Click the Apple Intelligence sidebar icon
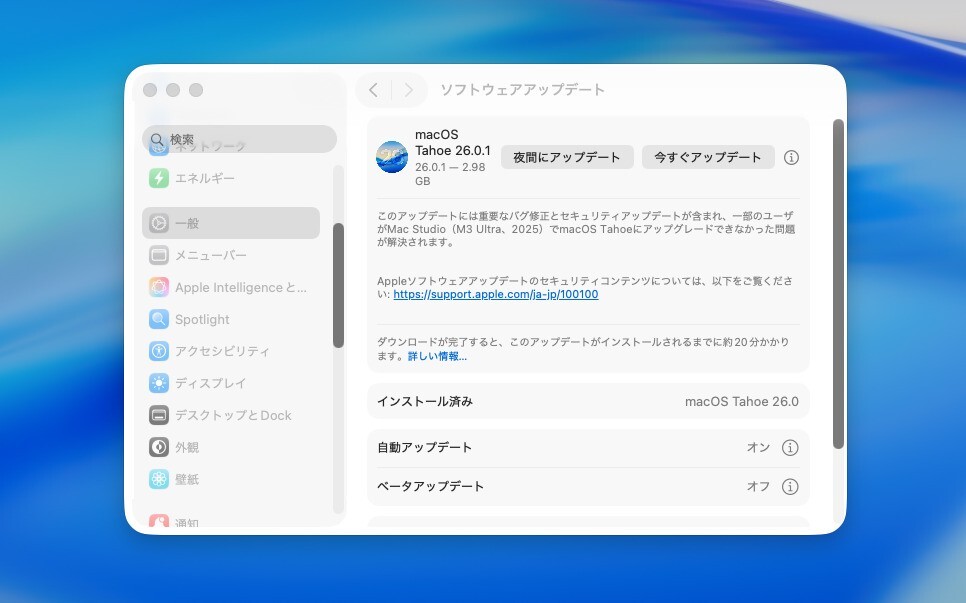The height and width of the screenshot is (603, 966). click(159, 287)
